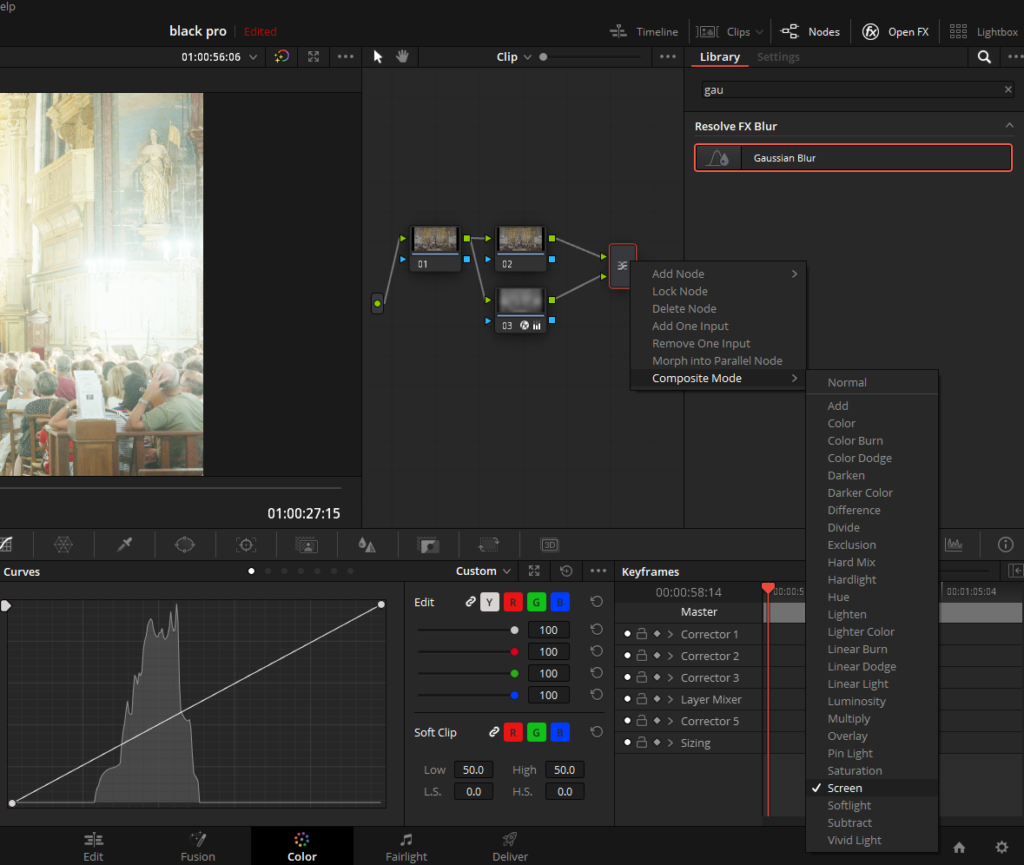Go to project manager home icon
The height and width of the screenshot is (865, 1024).
(x=959, y=847)
